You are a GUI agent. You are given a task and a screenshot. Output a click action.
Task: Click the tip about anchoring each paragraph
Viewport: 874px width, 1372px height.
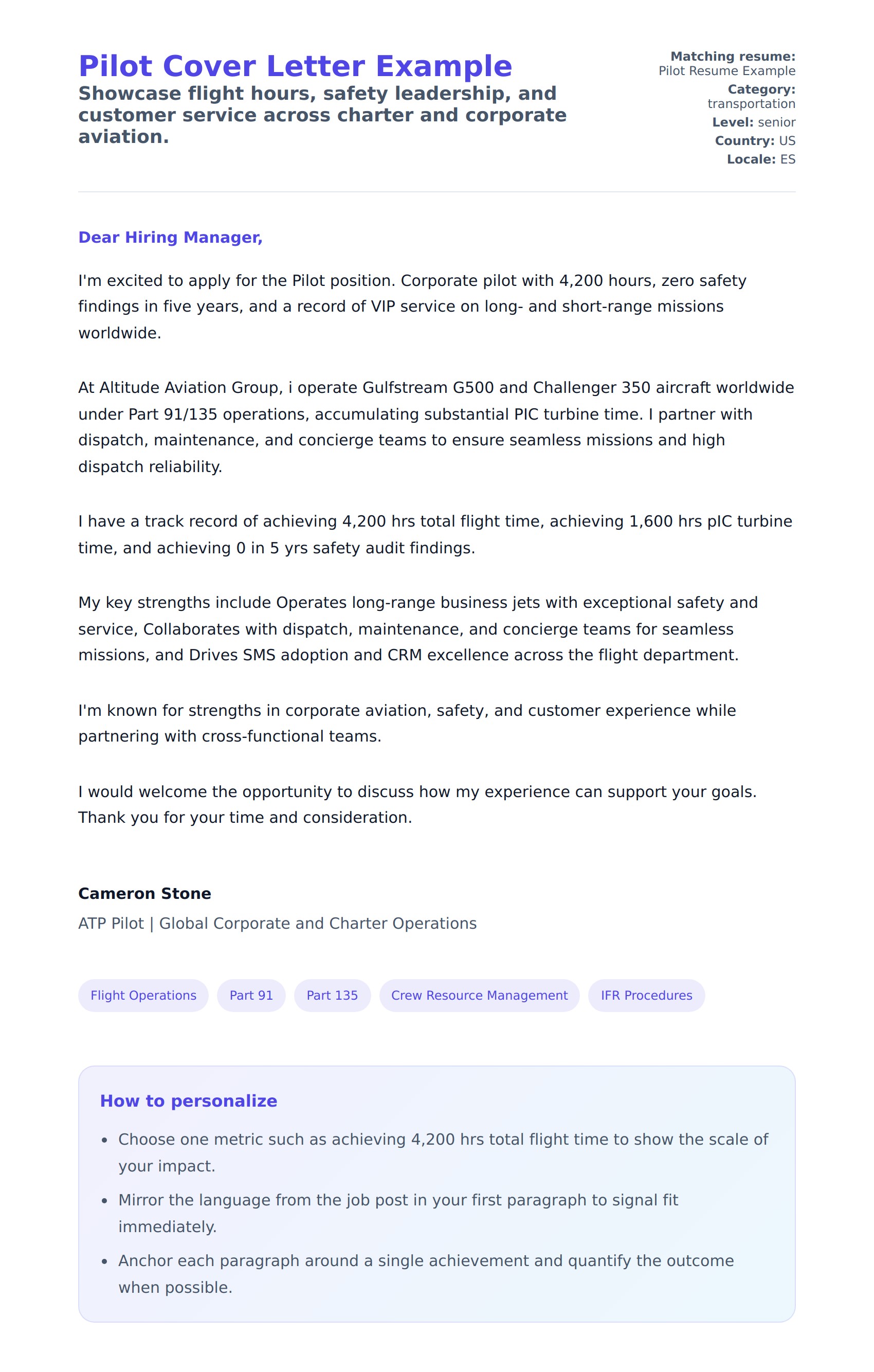426,1274
